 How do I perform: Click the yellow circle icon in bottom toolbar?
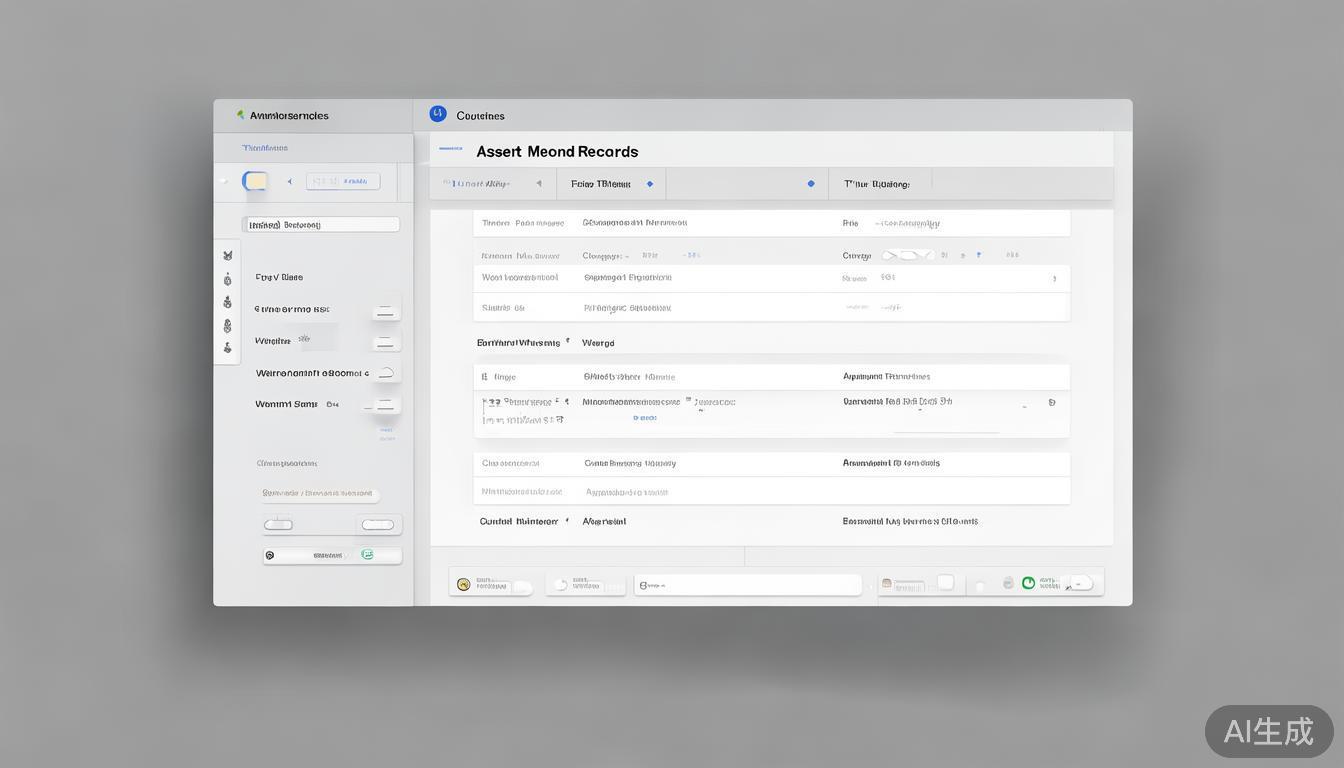463,584
